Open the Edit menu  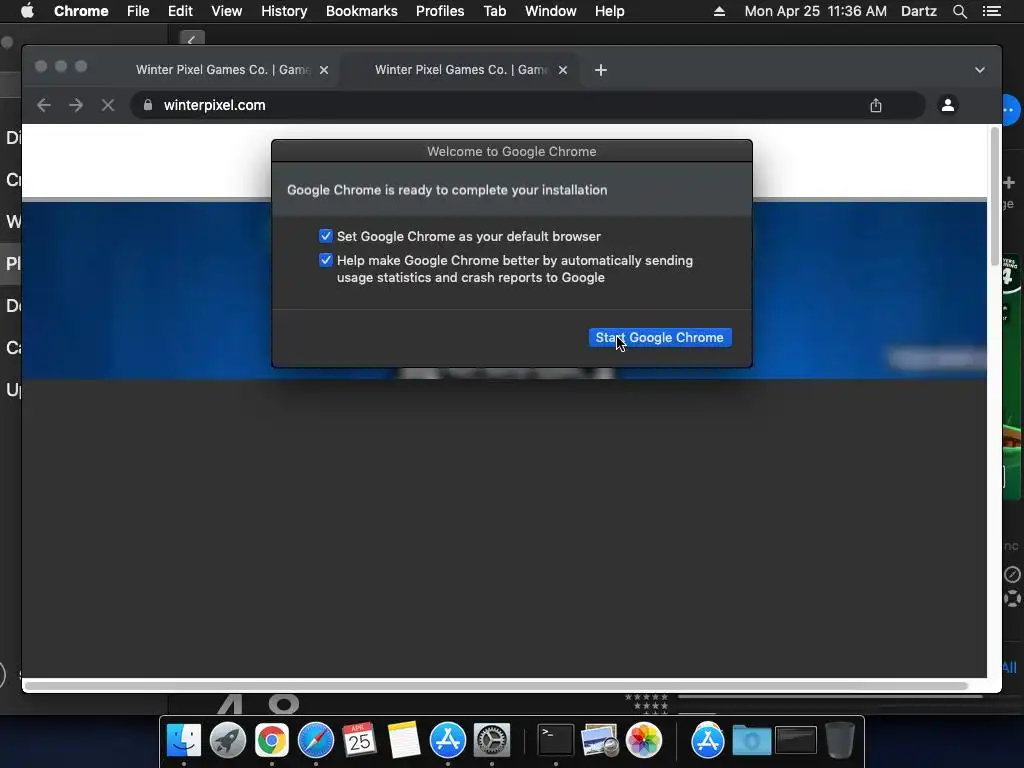click(x=180, y=11)
